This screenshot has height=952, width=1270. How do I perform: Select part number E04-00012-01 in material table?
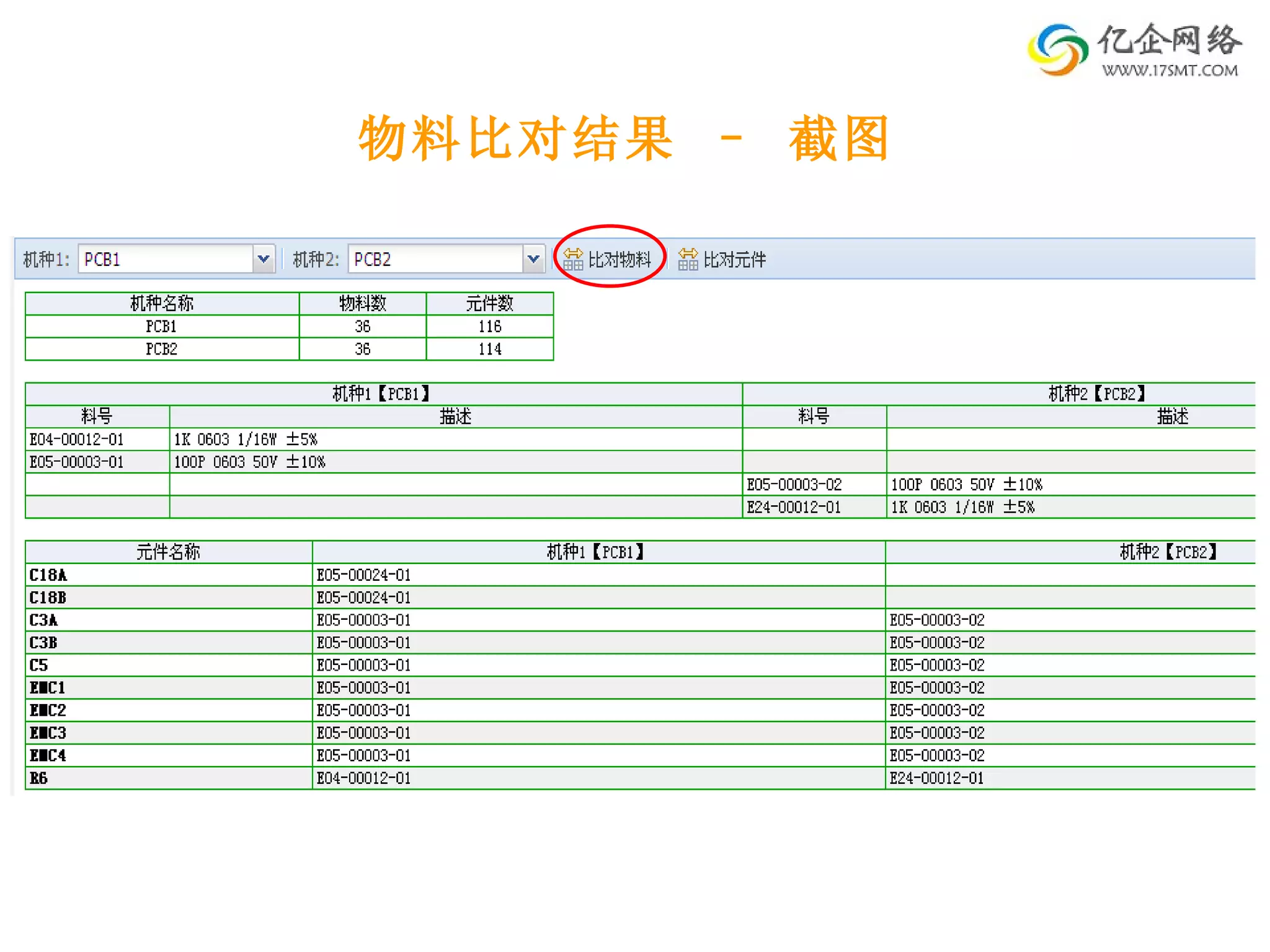click(77, 439)
